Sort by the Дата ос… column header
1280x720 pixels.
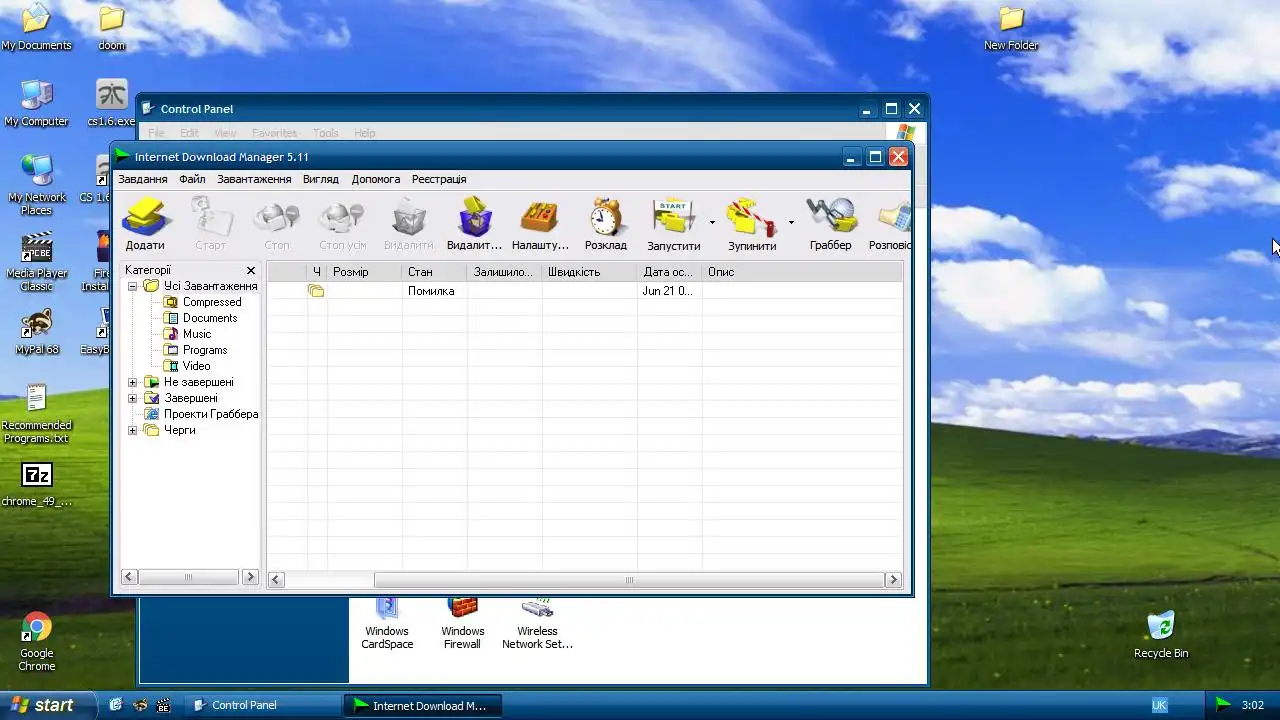coord(669,272)
